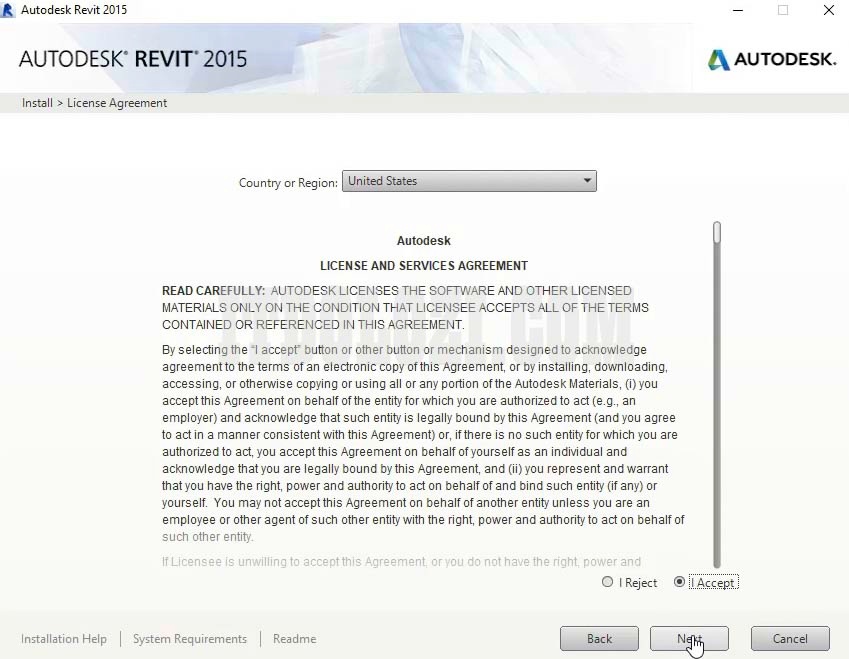Open the Country or Region dropdown
The width and height of the screenshot is (849, 659).
tap(469, 181)
